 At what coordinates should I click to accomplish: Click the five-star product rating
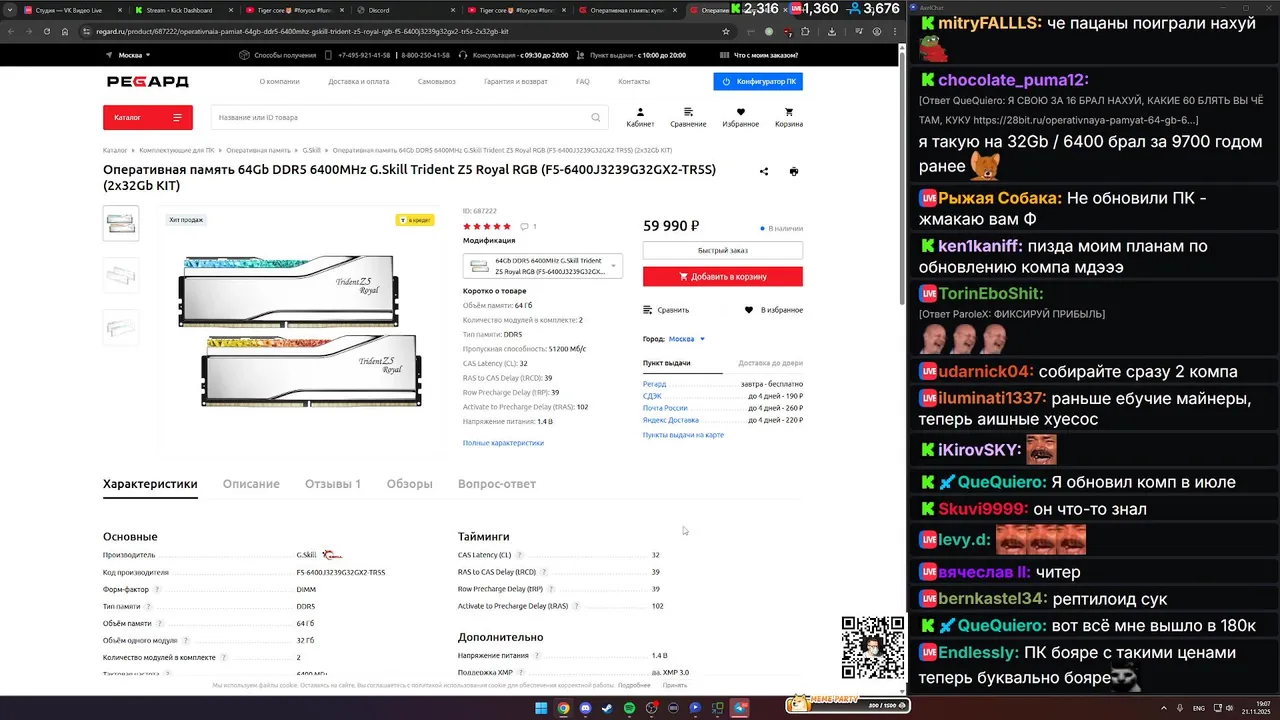click(x=487, y=227)
